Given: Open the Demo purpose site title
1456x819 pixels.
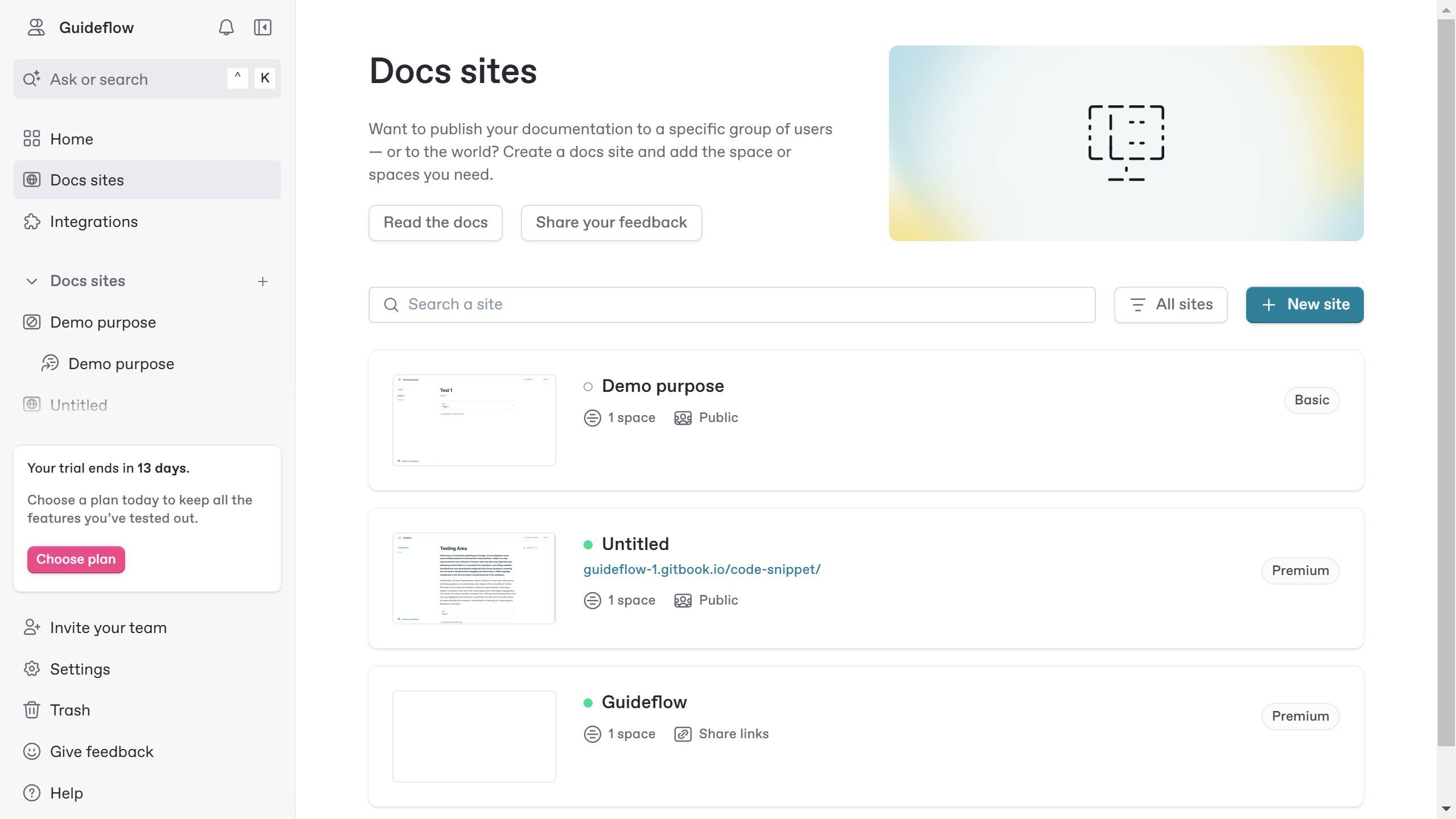Looking at the screenshot, I should pyautogui.click(x=663, y=386).
